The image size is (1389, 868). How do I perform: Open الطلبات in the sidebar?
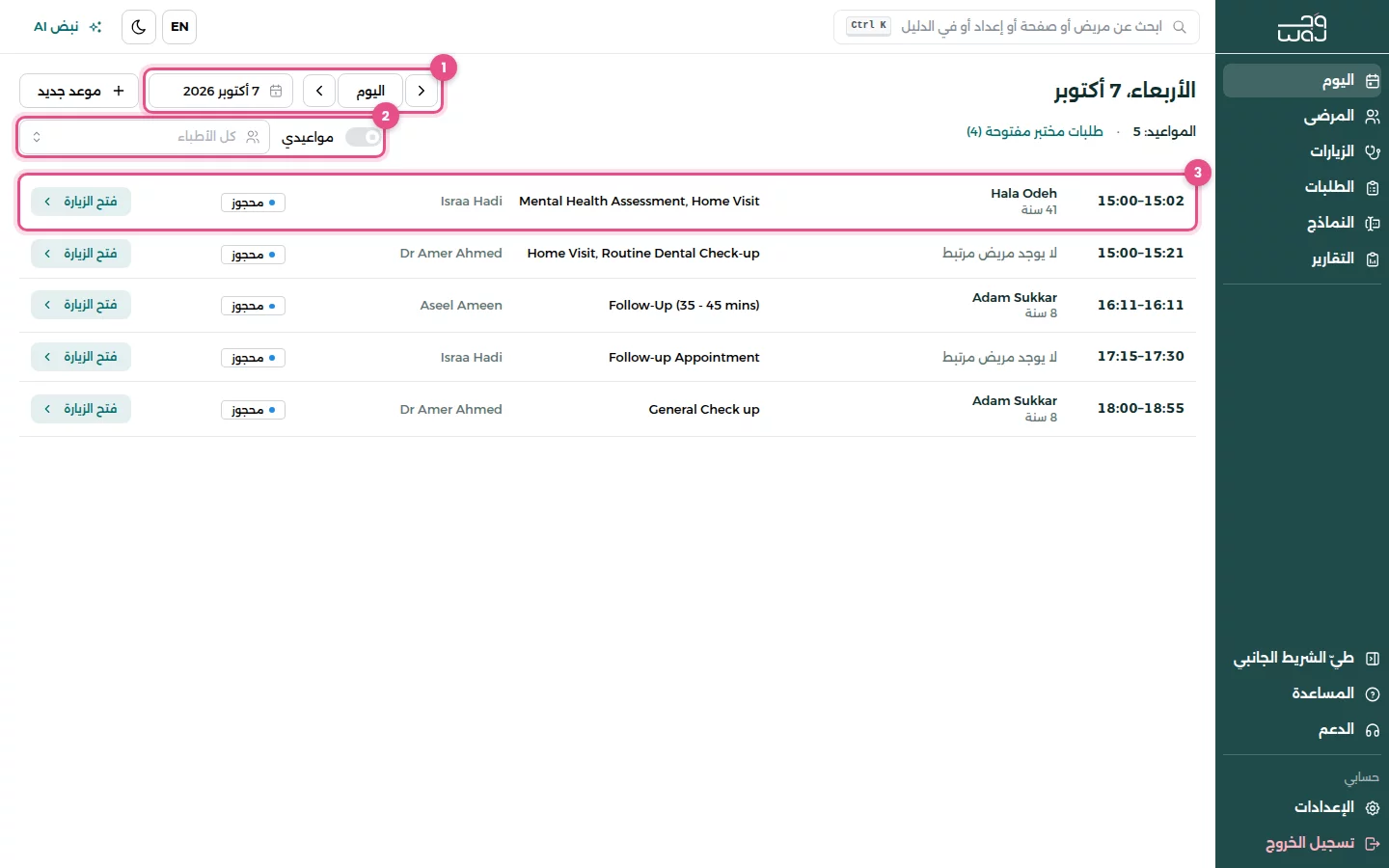(x=1302, y=187)
